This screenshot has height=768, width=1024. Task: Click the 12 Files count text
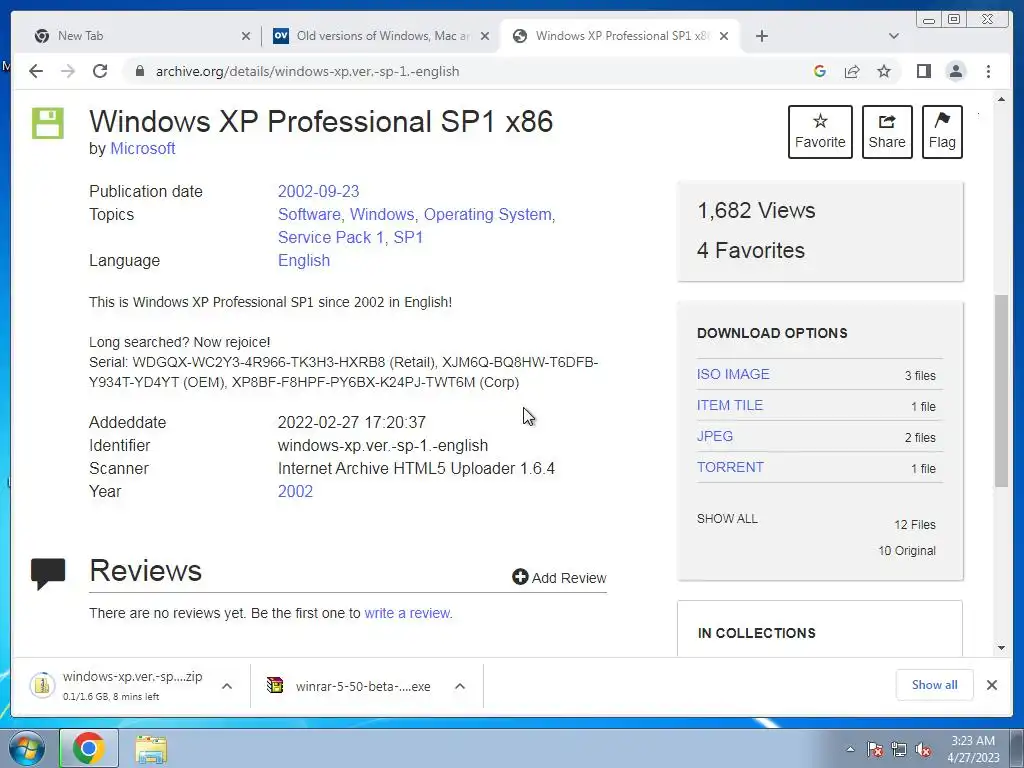click(x=914, y=524)
